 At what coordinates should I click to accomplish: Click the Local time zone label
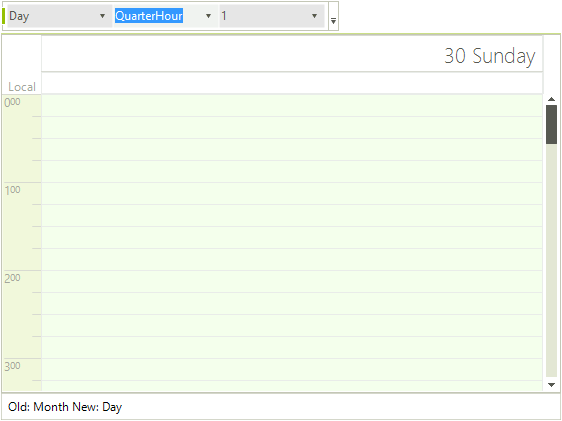(x=22, y=87)
